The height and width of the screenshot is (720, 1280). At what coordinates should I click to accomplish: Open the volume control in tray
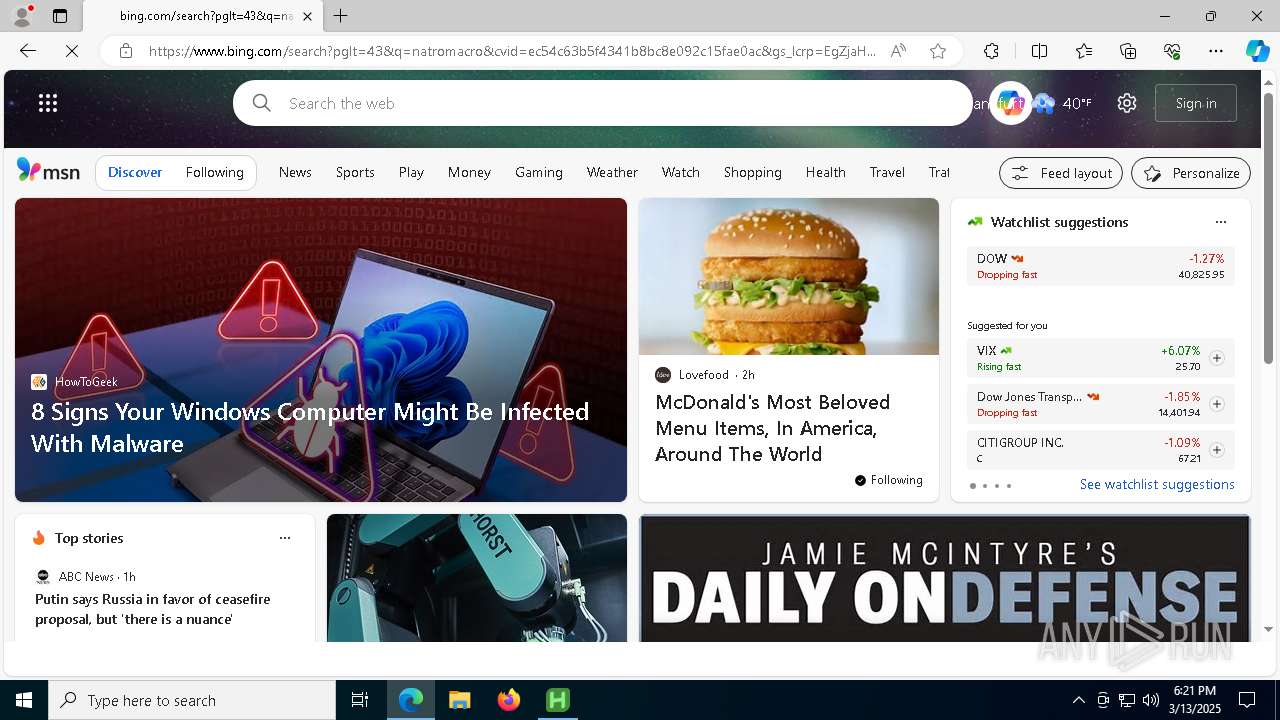(1150, 700)
